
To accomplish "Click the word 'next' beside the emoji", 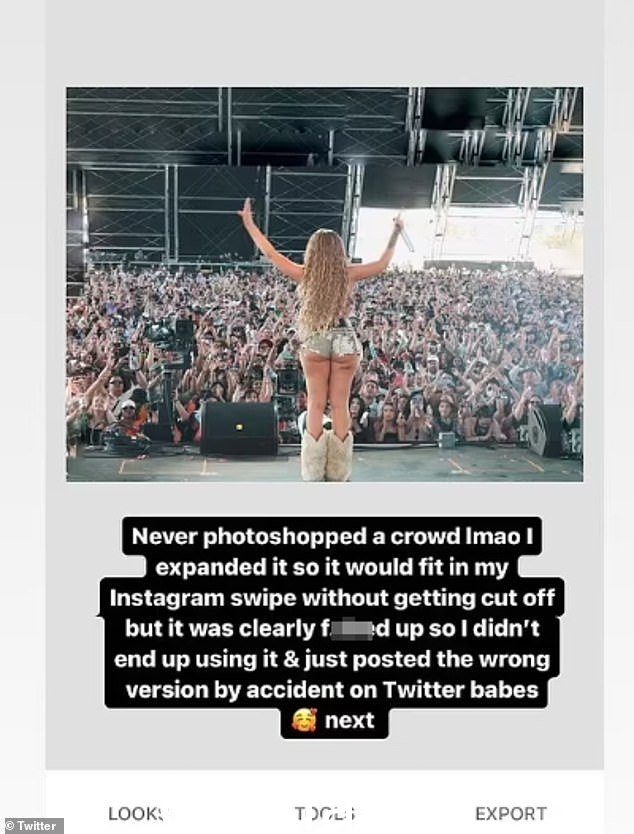I will (349, 721).
